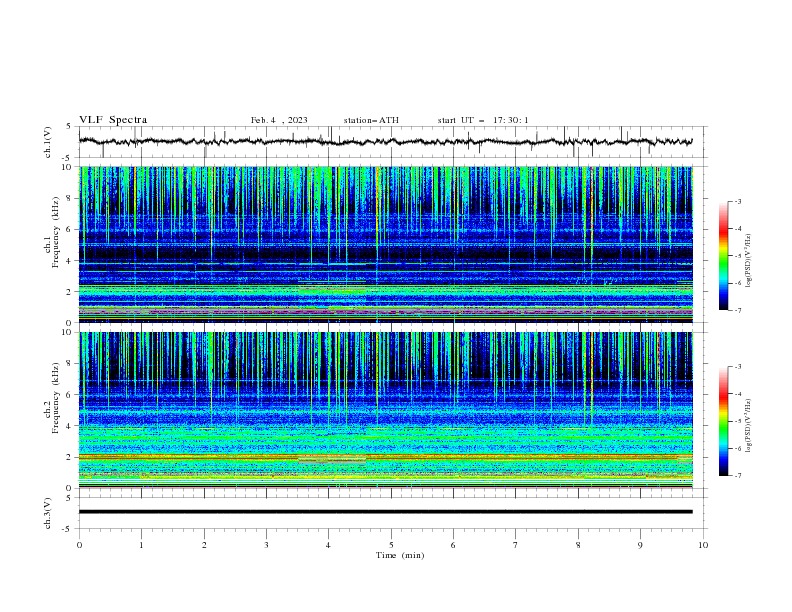
Task: Click the "-5" tick on ch.1 colorbar
Action: (737, 256)
